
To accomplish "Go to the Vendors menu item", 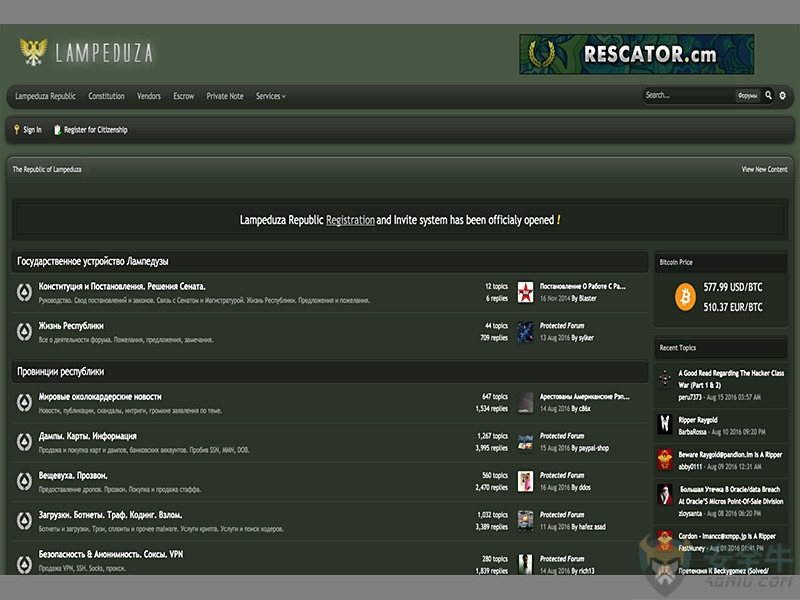I will (148, 96).
